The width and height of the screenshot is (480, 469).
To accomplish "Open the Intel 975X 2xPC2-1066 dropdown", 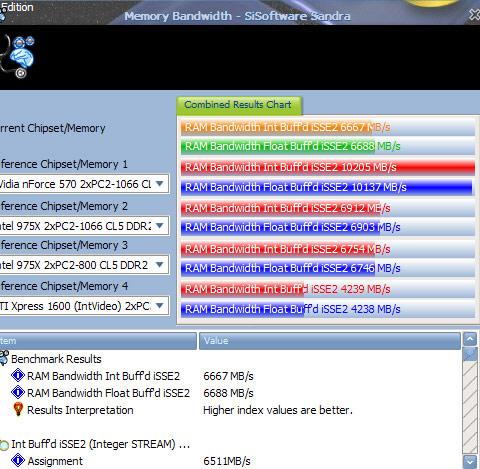I will [x=84, y=226].
